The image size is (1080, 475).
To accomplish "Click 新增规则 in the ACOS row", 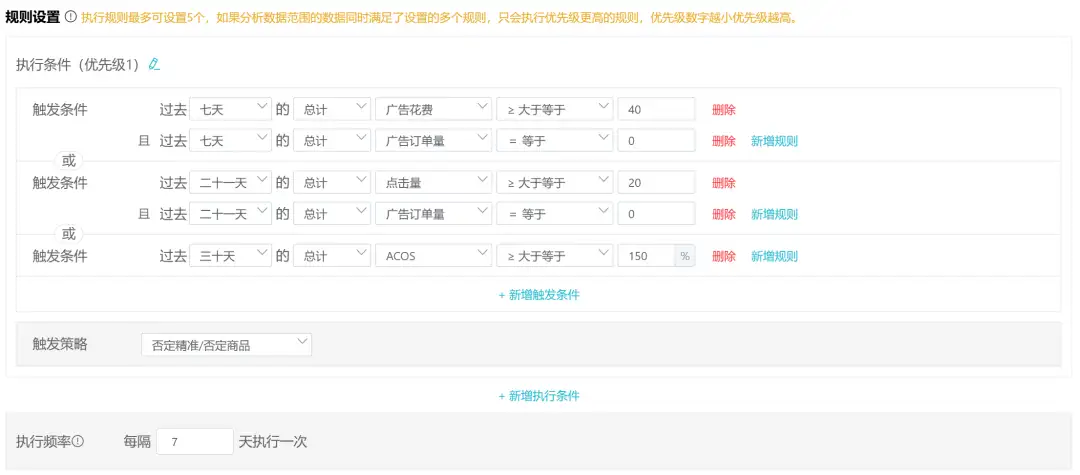I will [774, 256].
